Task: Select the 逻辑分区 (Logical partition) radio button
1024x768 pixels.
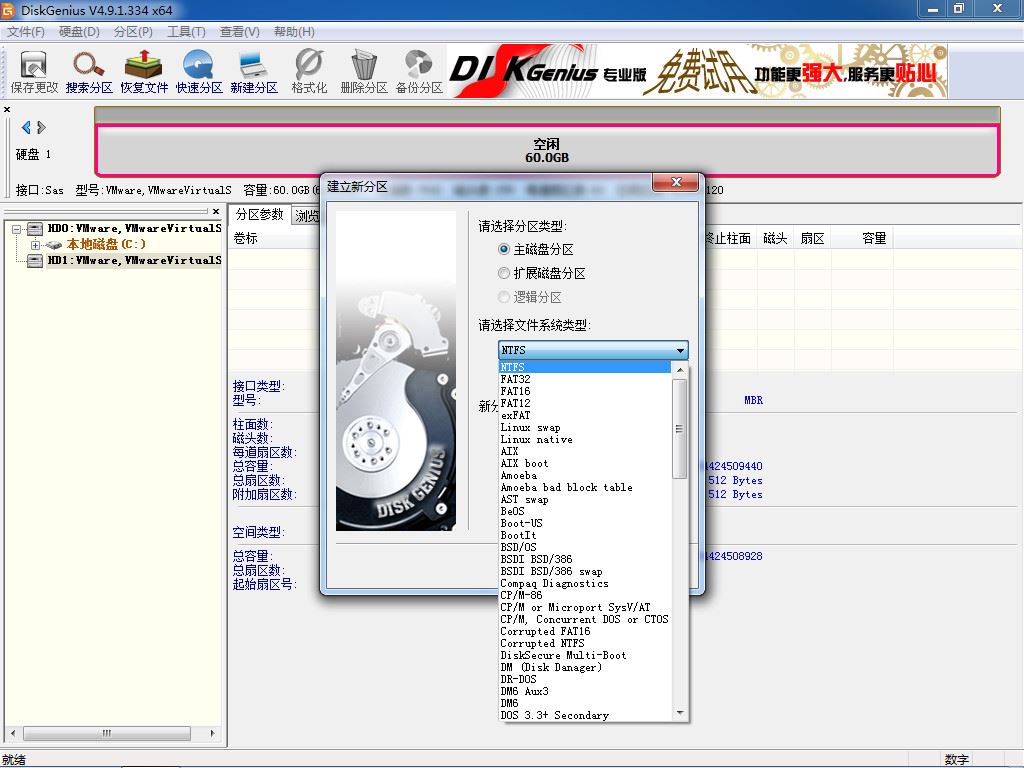Action: (504, 297)
